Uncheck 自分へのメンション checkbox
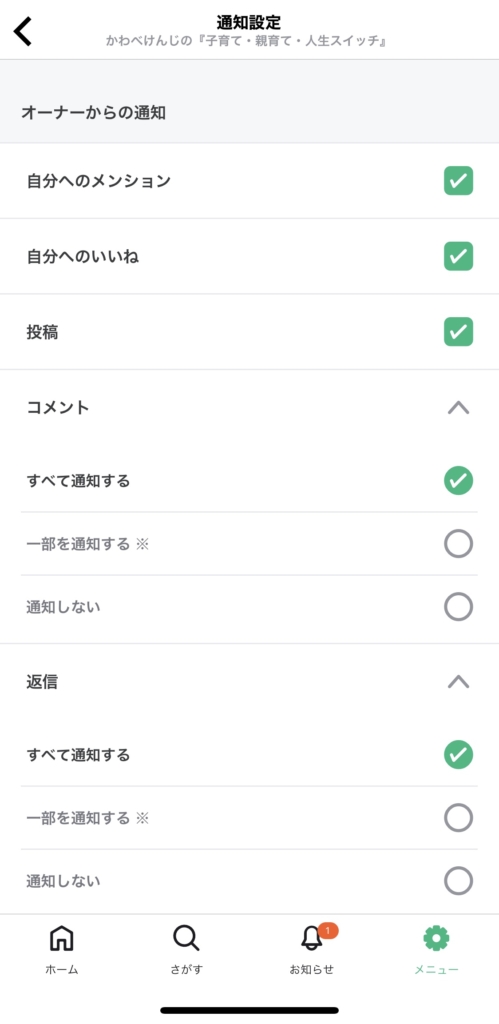 click(x=459, y=181)
